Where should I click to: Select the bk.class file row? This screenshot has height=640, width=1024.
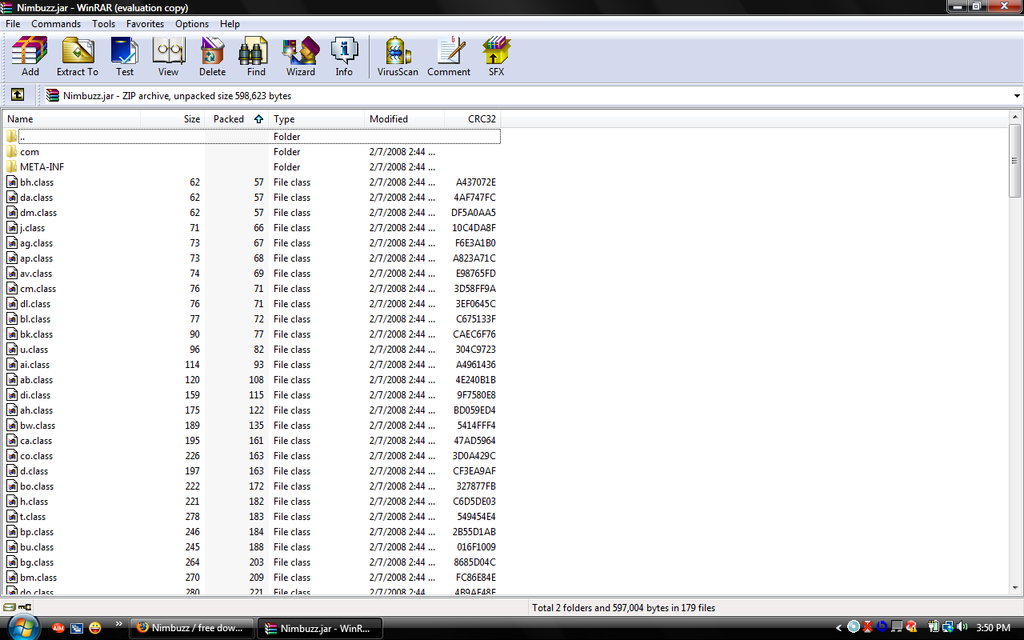tap(252, 334)
